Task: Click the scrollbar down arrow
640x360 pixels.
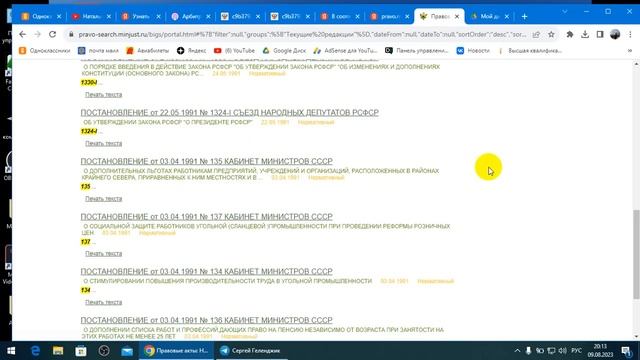Action: point(636,337)
